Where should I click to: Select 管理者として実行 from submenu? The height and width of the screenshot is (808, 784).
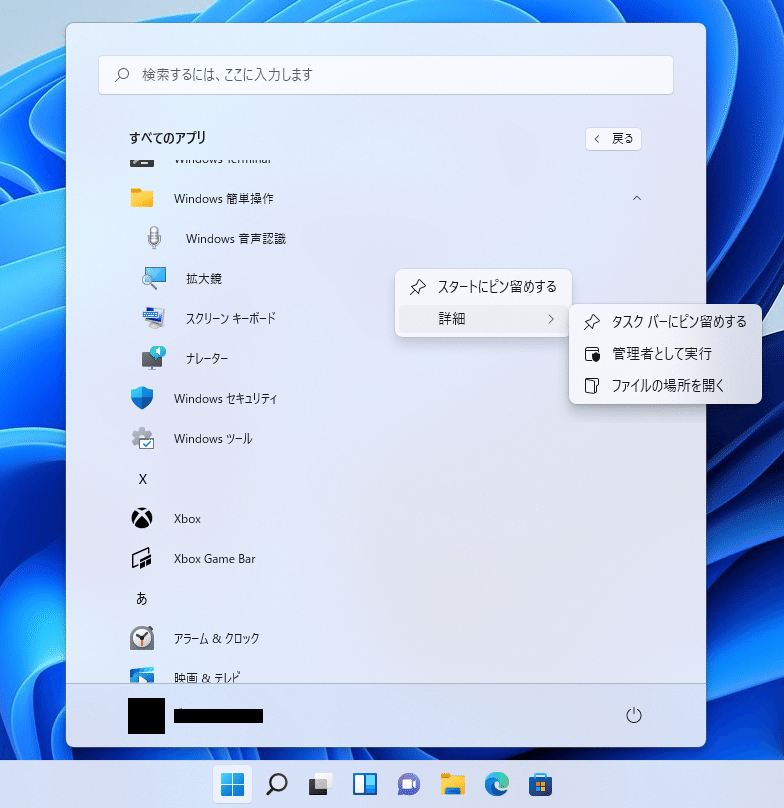(665, 354)
